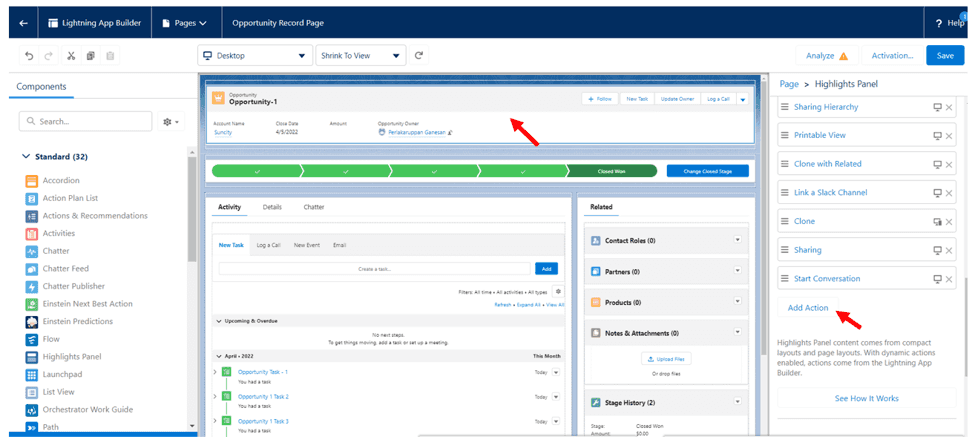Click the component Search field

[85, 121]
